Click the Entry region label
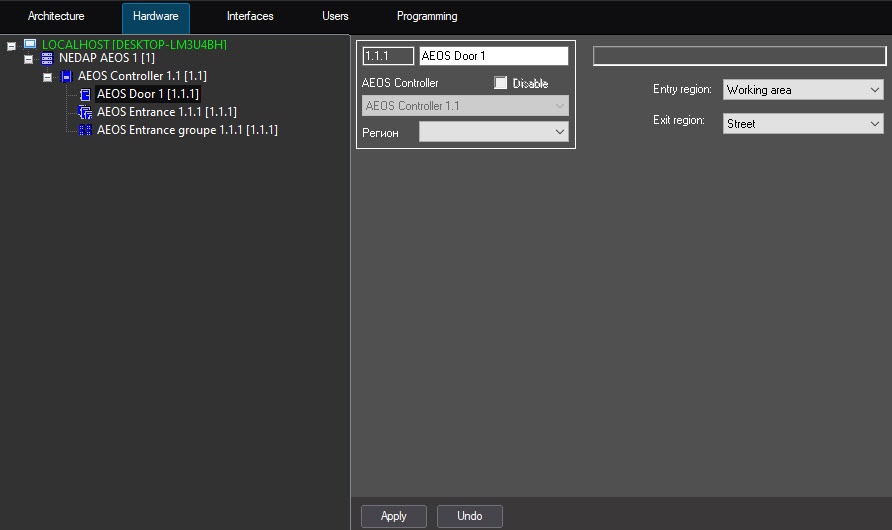This screenshot has width=892, height=530. click(x=682, y=89)
